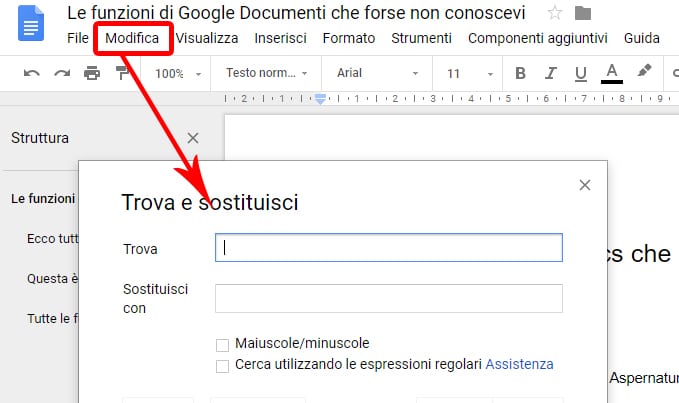Enable the Maiuscole/minuscole checkbox
Viewport: 679px width, 403px height.
coord(222,344)
